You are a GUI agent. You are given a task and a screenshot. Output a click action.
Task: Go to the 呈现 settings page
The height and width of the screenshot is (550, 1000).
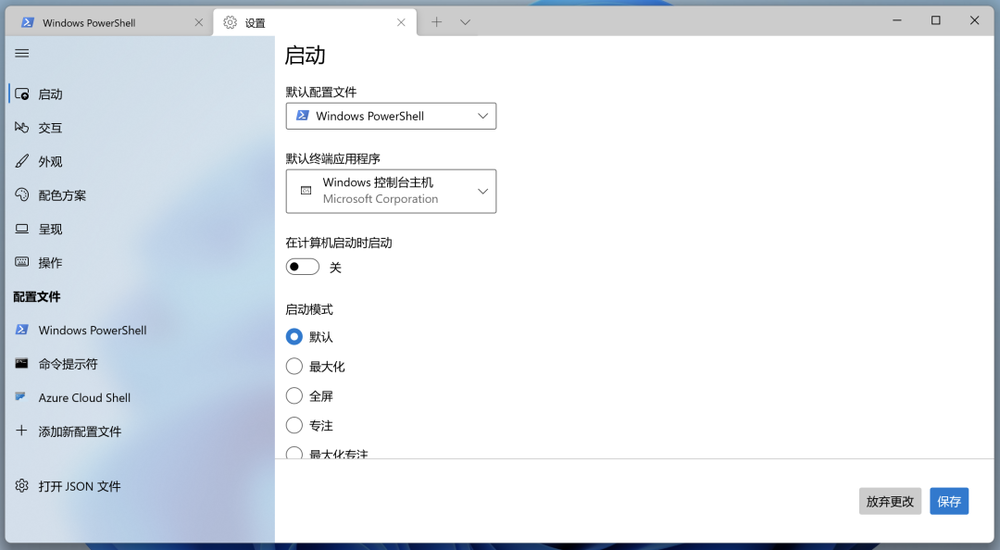(140, 228)
